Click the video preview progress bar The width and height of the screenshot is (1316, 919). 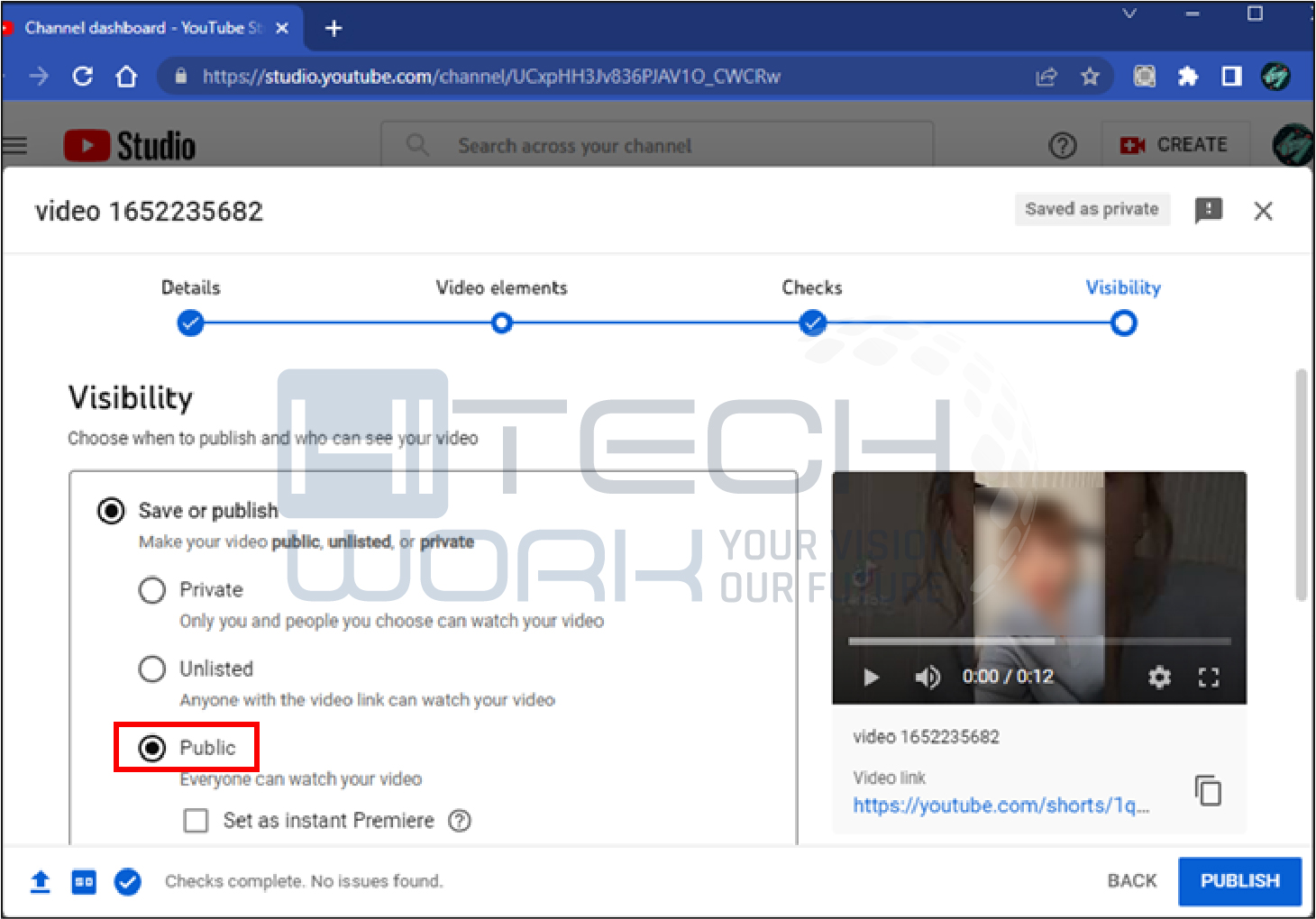(x=1039, y=641)
